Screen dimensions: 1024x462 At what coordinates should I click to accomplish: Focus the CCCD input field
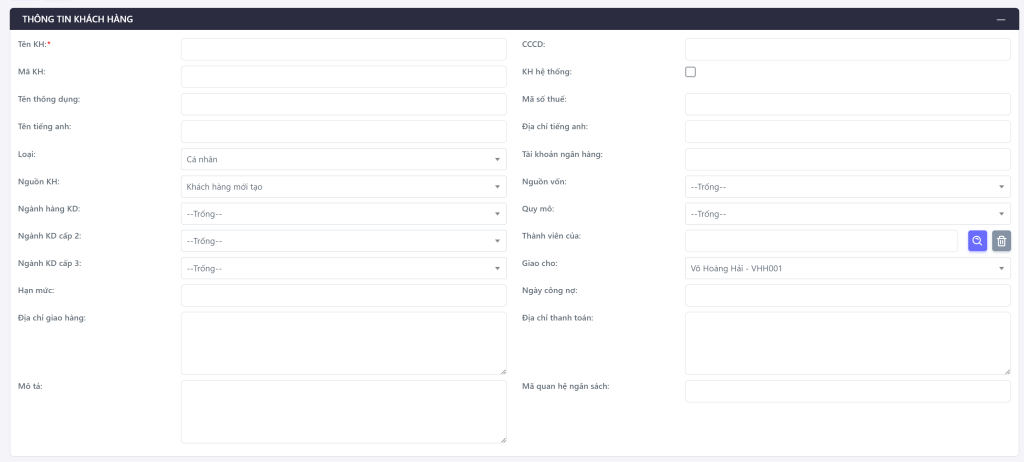coord(847,49)
